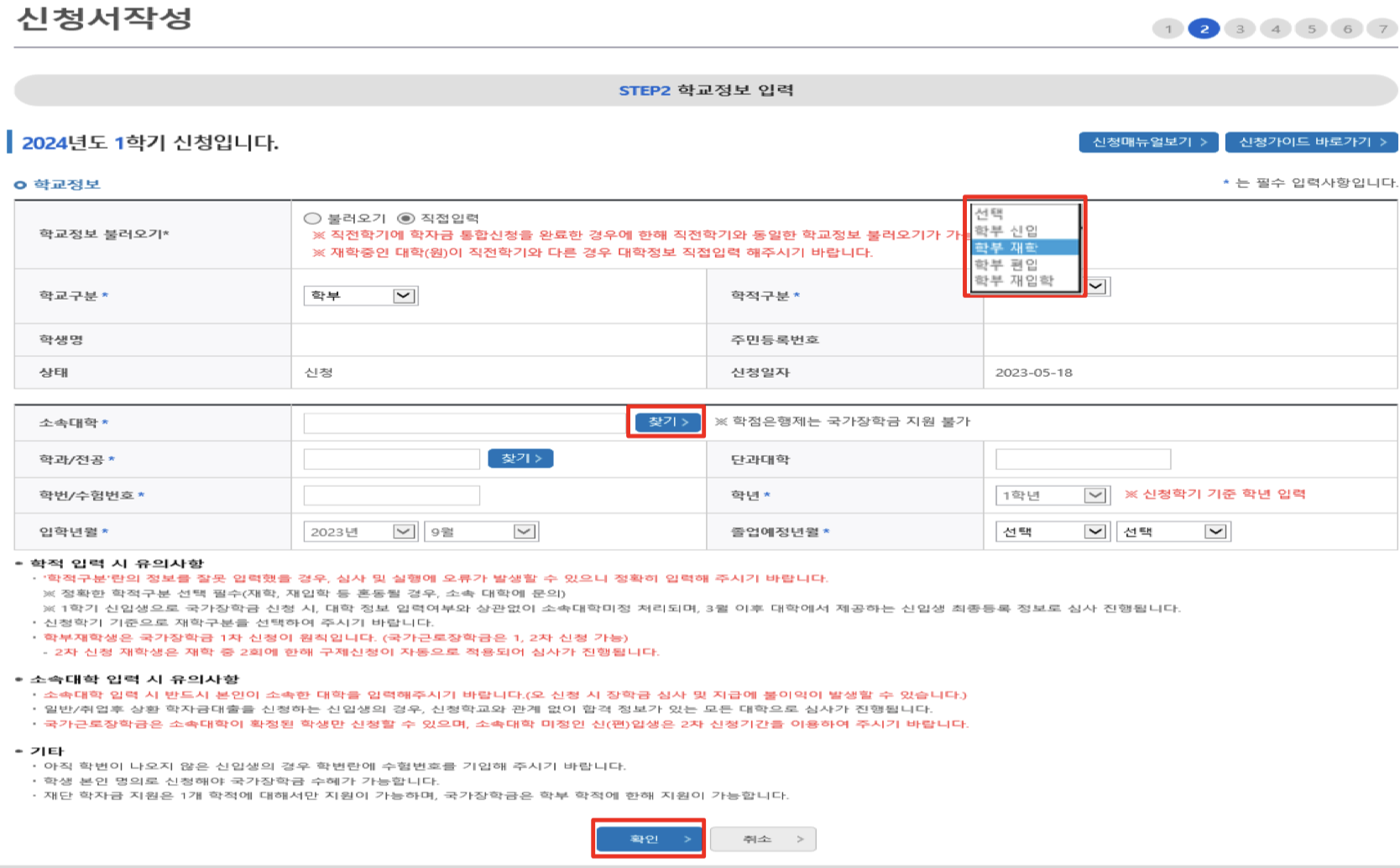
Task: Select the 불러오기 radio button
Action: point(312,217)
